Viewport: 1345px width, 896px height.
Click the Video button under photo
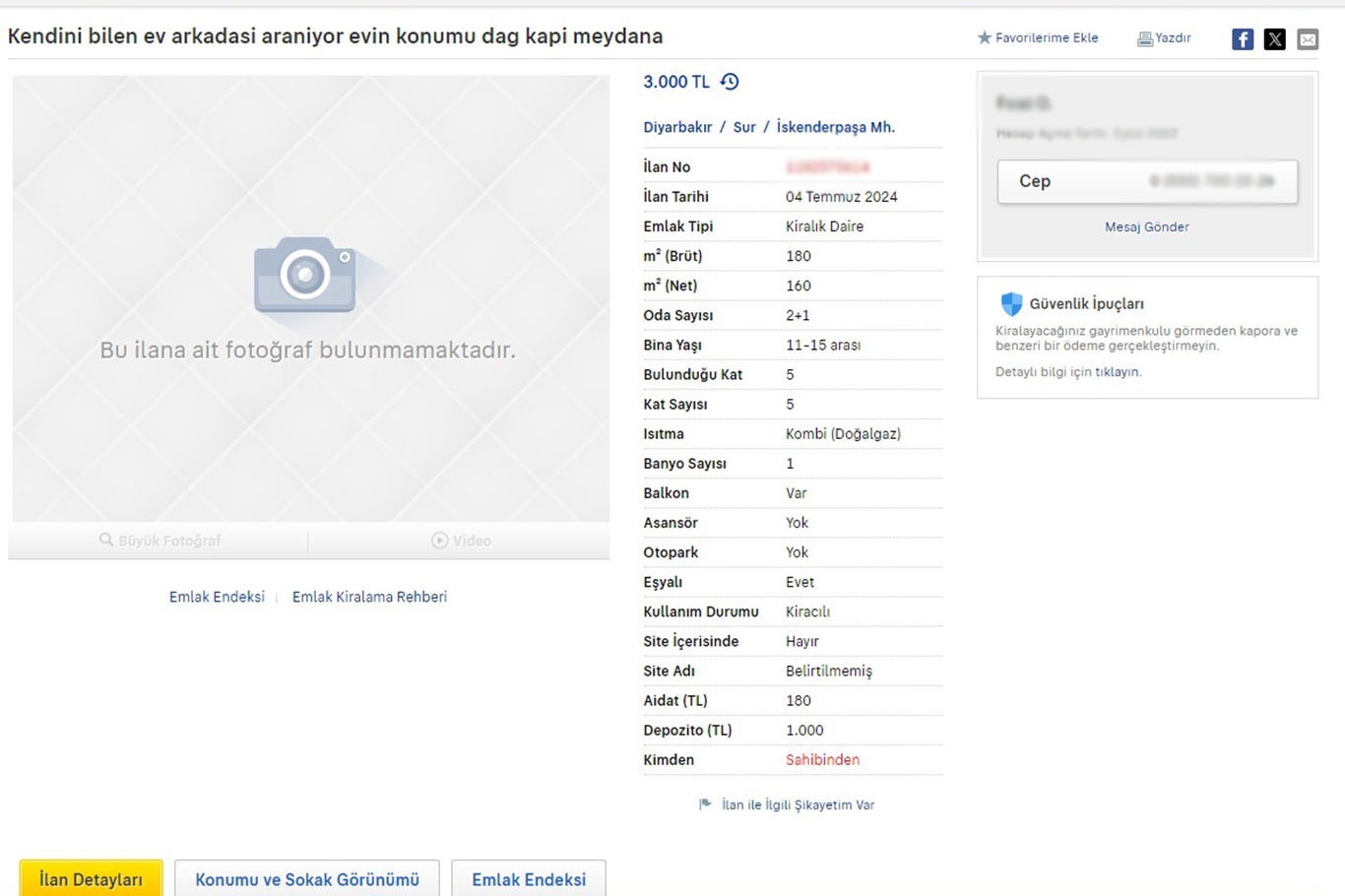click(x=461, y=541)
